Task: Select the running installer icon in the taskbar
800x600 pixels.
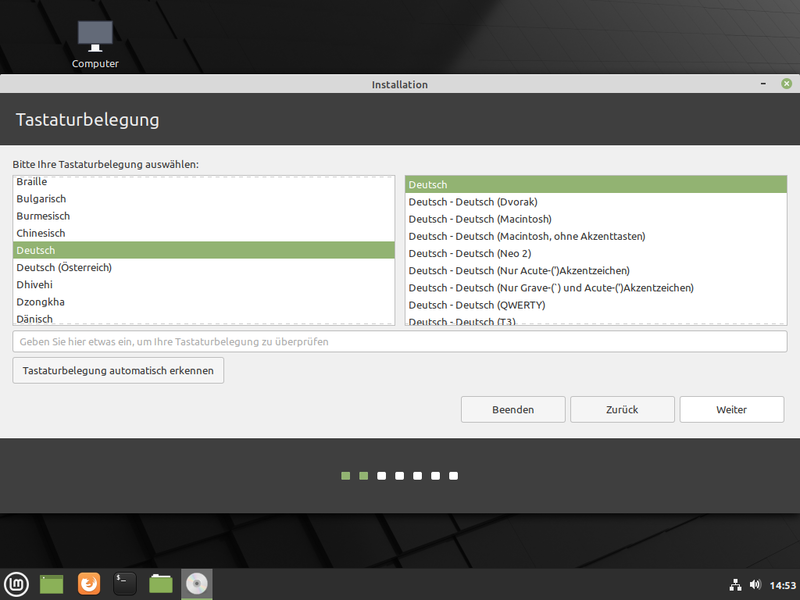Action: 196,584
